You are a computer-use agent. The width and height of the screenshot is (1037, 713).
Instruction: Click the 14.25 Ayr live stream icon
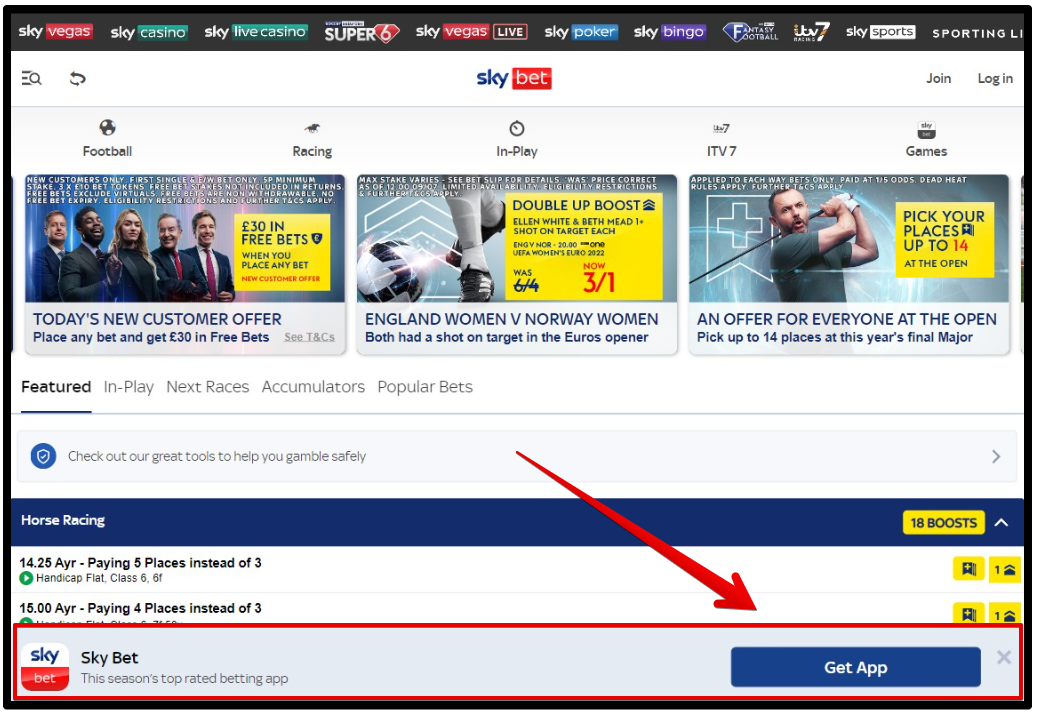click(26, 578)
